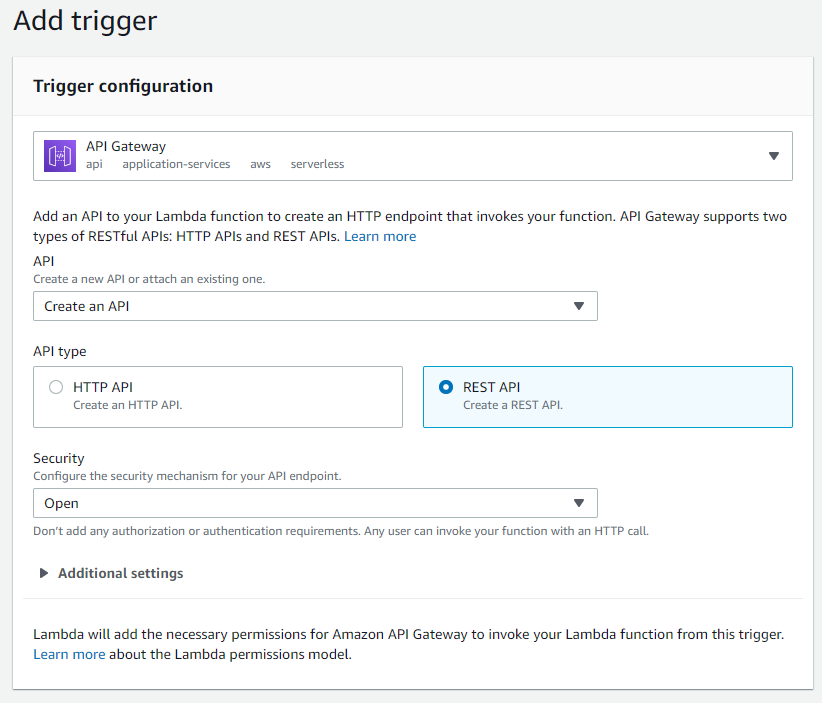Click the Additional settings disclosure triangle
Image resolution: width=822 pixels, height=703 pixels.
click(x=44, y=573)
